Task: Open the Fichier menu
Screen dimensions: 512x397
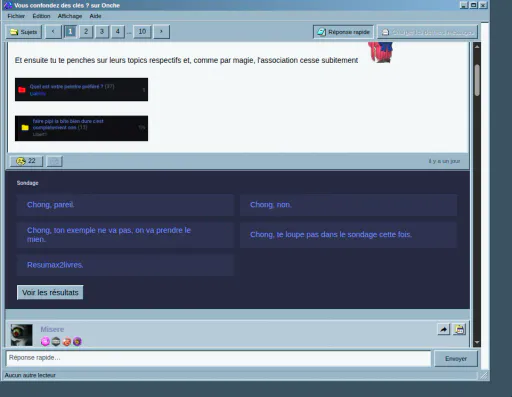Action: tap(16, 16)
